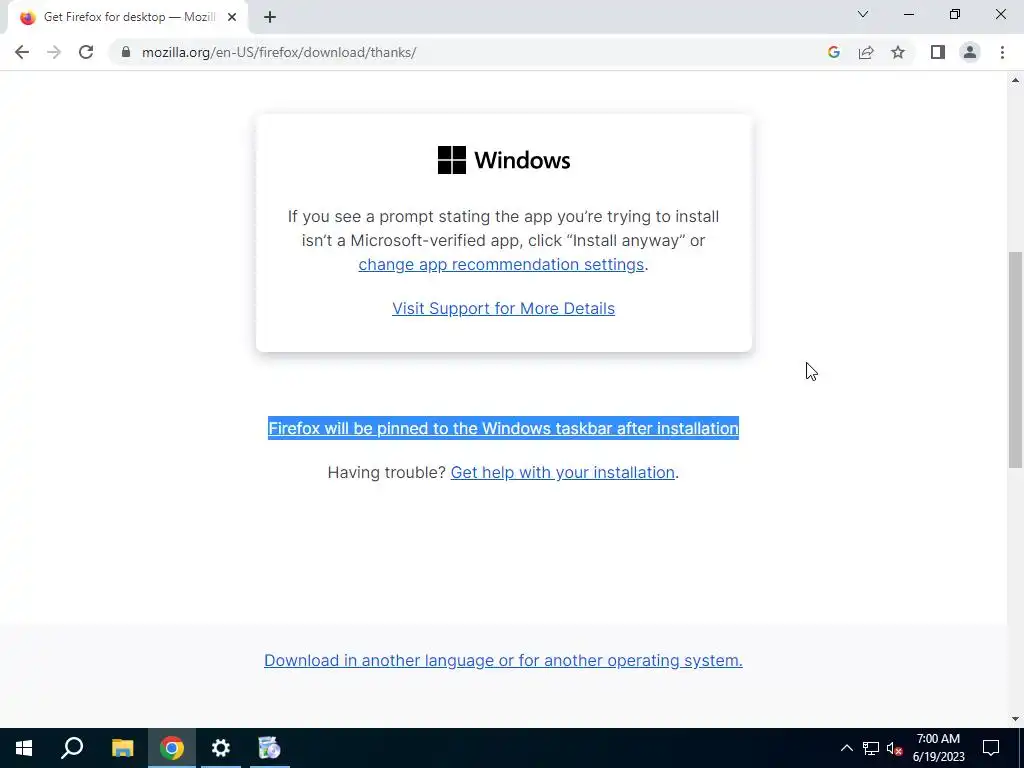Screen dimensions: 1024x768
Task: Open the clock showing 7:00 AM
Action: pos(938,748)
